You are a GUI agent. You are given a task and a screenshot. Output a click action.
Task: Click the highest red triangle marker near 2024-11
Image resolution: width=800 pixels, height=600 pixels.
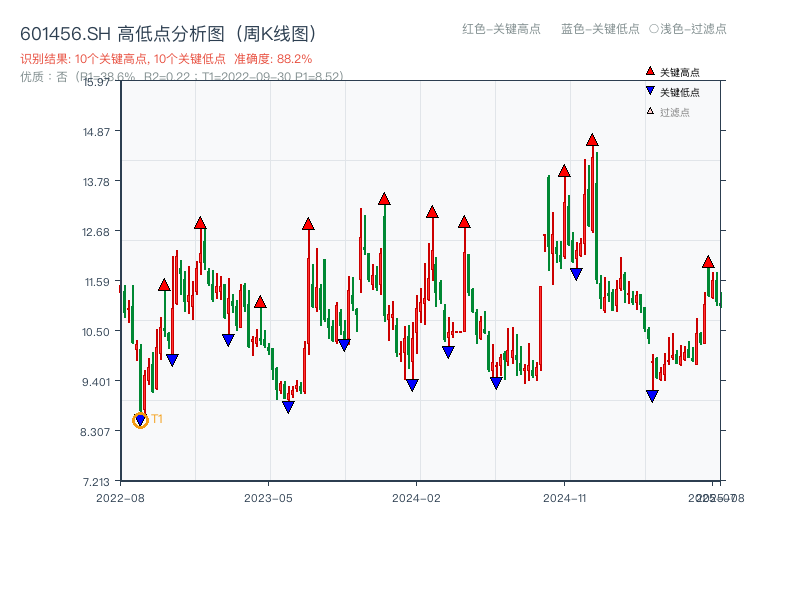tap(594, 142)
